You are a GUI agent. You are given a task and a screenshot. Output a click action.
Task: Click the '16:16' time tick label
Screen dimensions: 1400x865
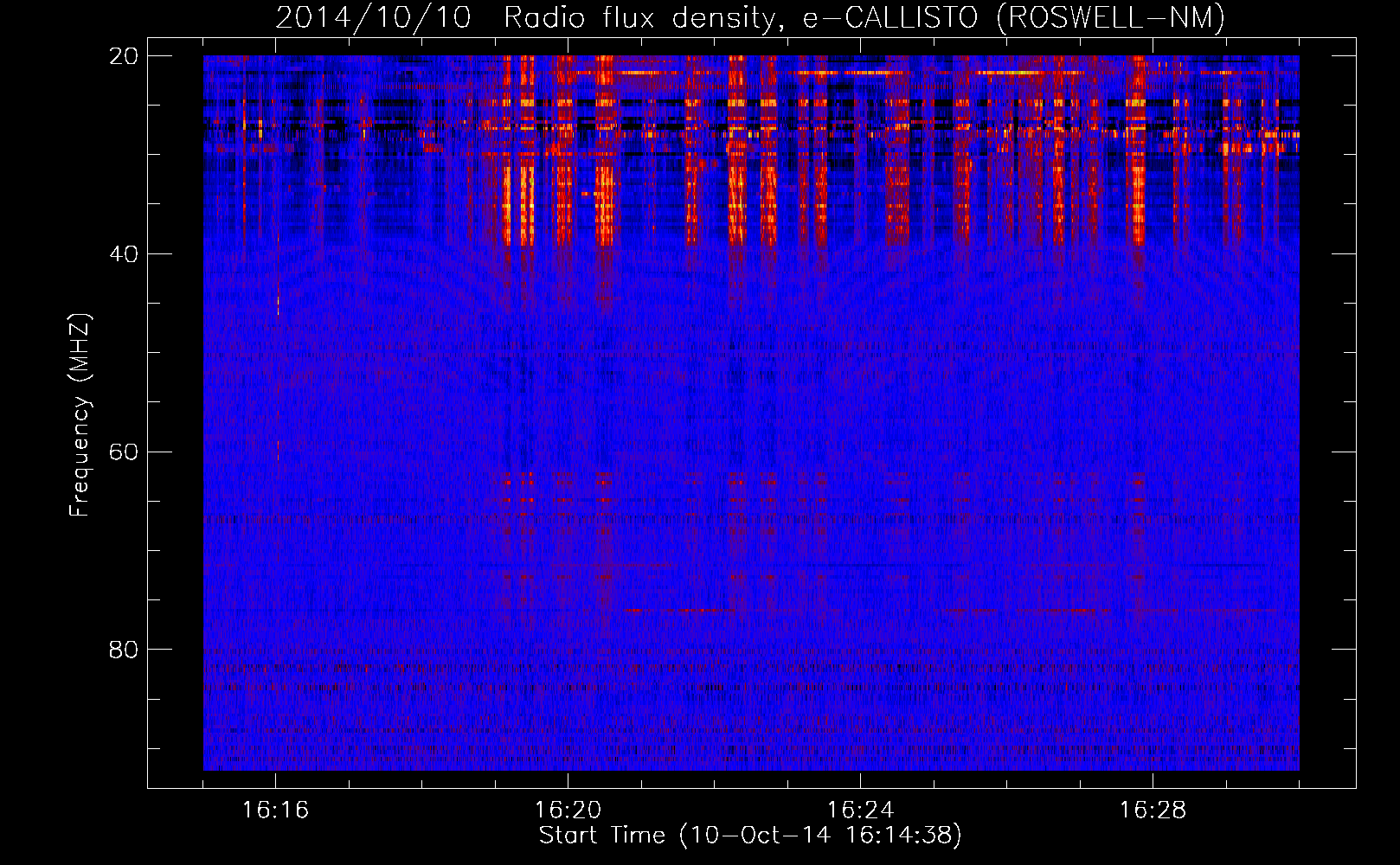(x=275, y=811)
